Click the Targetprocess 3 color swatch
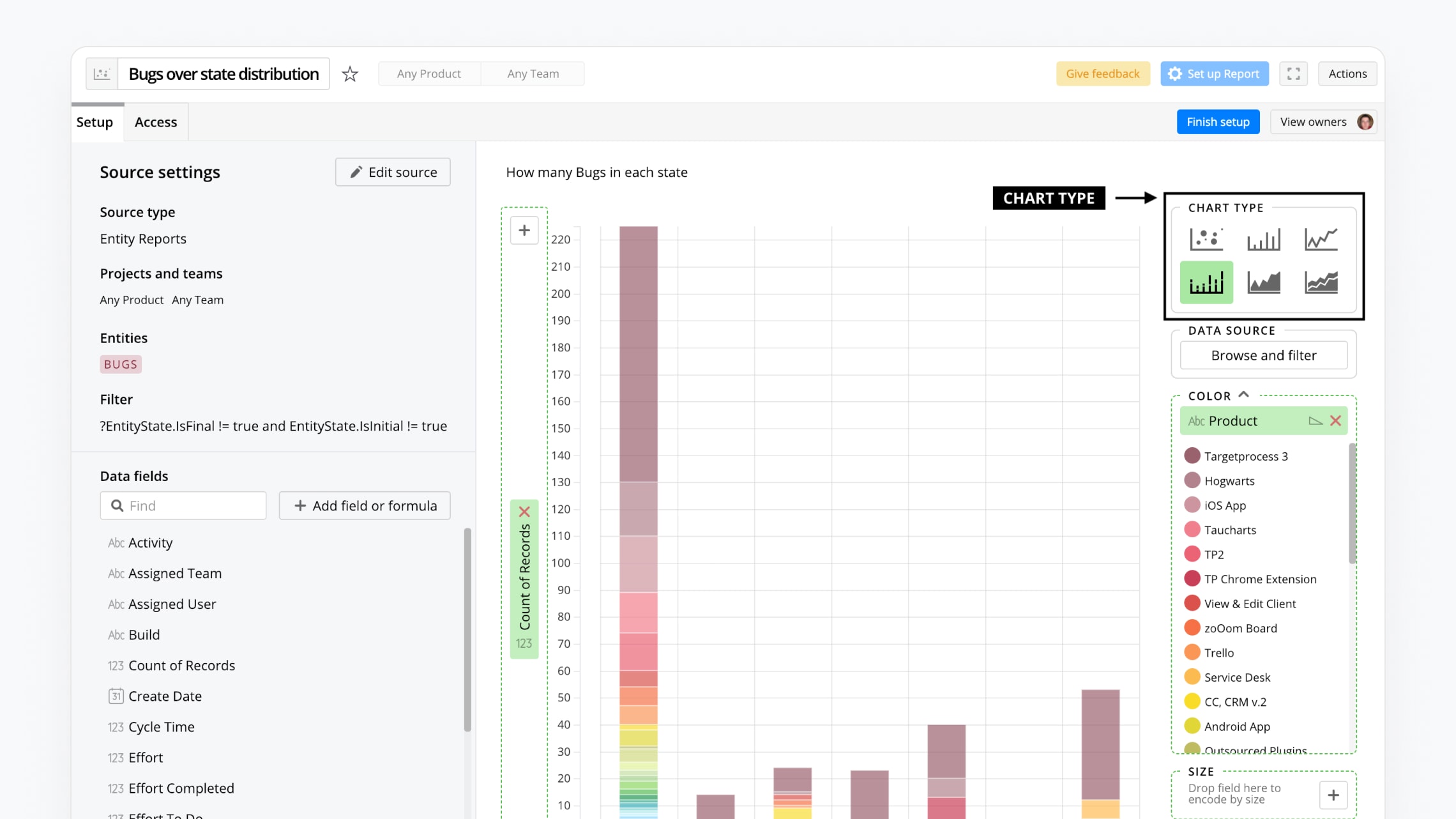Image resolution: width=1456 pixels, height=819 pixels. point(1192,455)
